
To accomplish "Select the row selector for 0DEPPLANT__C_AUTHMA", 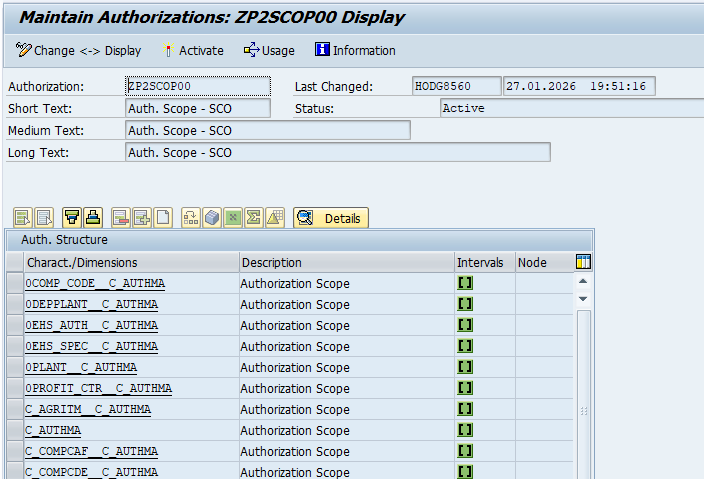I will point(14,305).
